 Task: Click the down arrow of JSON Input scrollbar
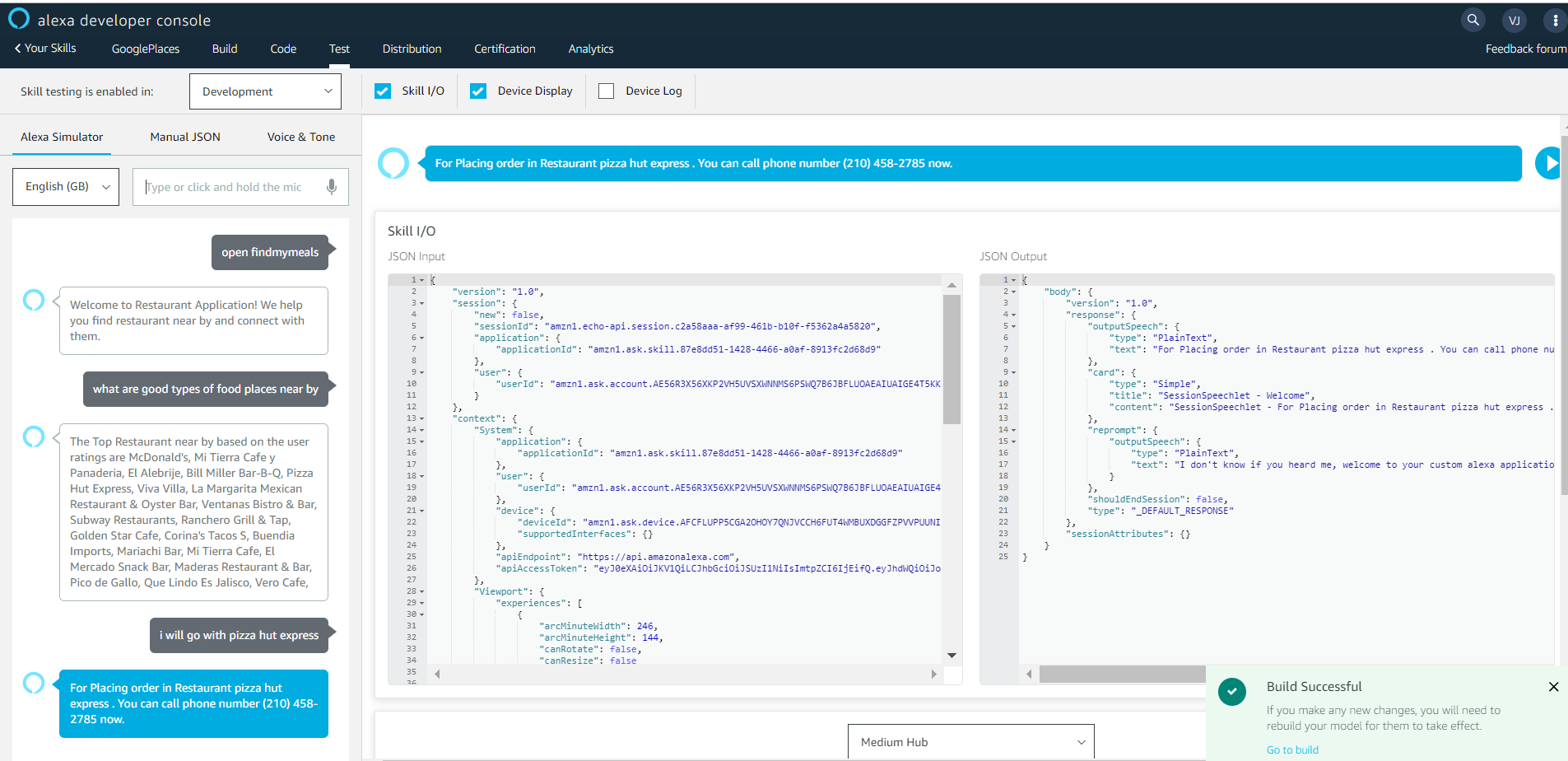[952, 656]
